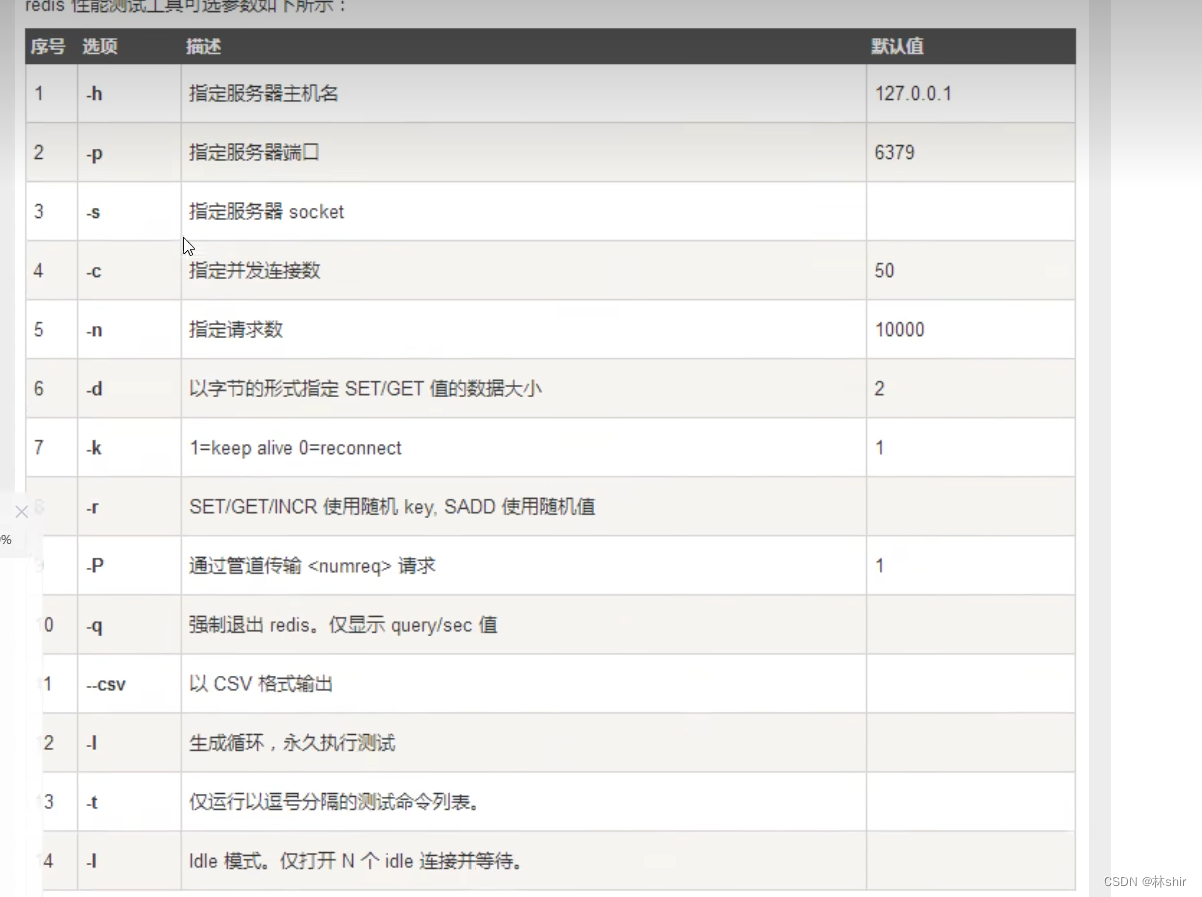Click row number 7
This screenshot has height=897, width=1202.
pyautogui.click(x=39, y=448)
